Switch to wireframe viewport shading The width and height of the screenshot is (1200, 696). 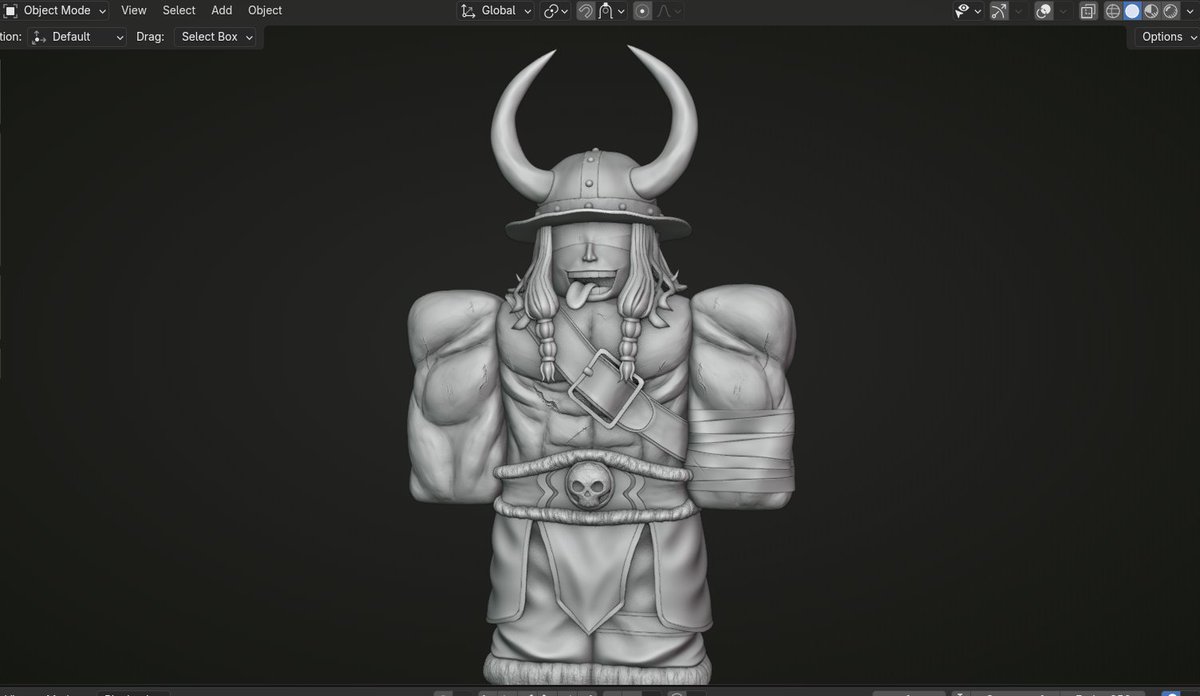coord(1113,11)
